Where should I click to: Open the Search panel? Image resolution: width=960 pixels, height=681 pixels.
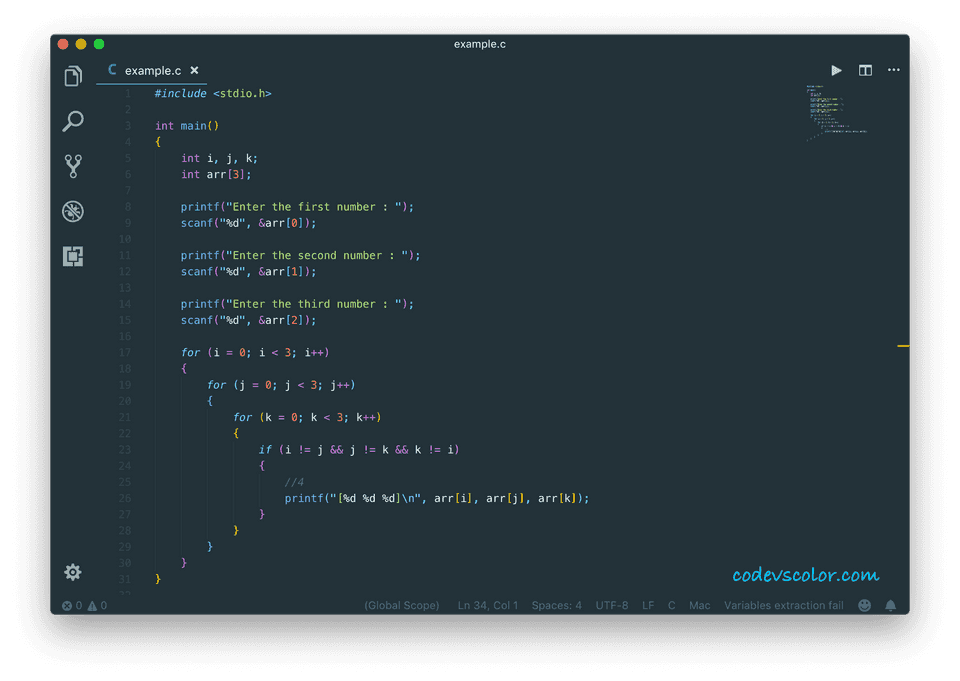[x=72, y=121]
